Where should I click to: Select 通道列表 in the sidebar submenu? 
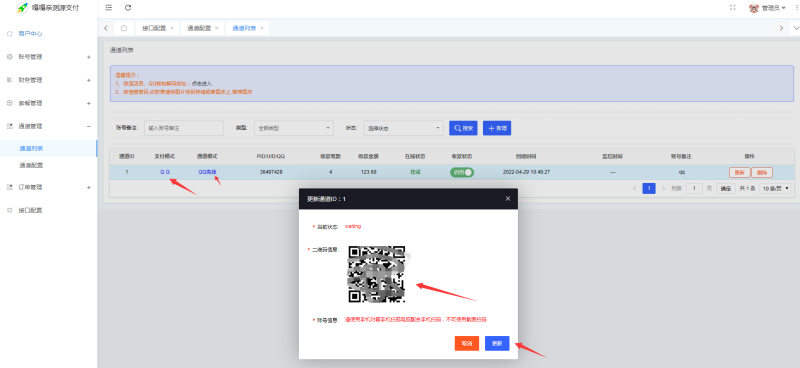click(31, 149)
